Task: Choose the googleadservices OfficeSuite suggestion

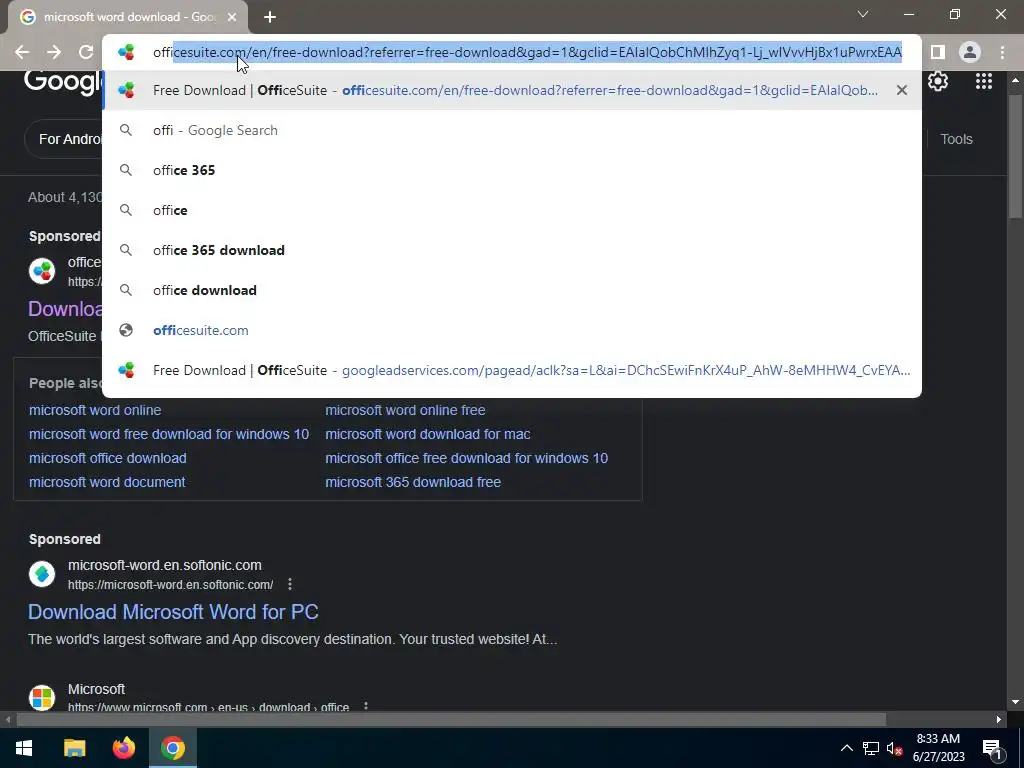Action: click(x=512, y=370)
